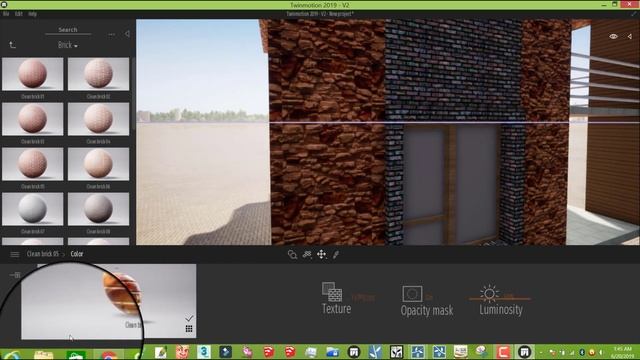Collapse the left library panel arrow
Image resolution: width=640 pixels, height=360 pixels.
click(127, 34)
